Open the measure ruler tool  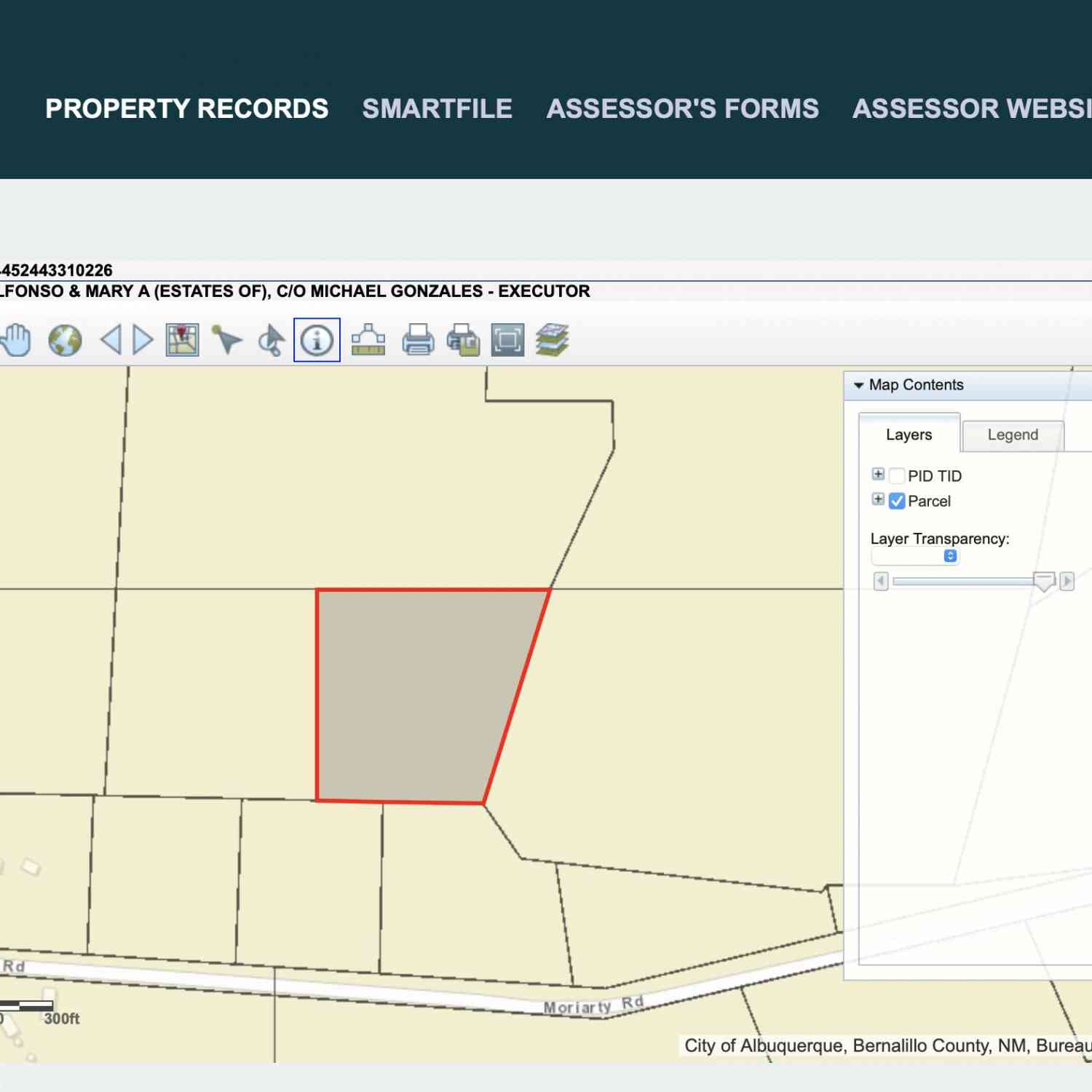click(368, 340)
